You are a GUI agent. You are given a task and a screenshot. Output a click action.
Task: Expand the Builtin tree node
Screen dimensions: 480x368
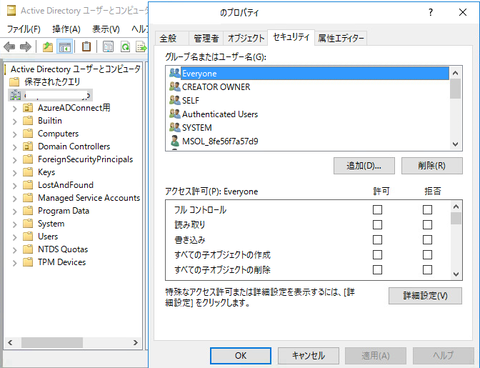click(x=14, y=122)
